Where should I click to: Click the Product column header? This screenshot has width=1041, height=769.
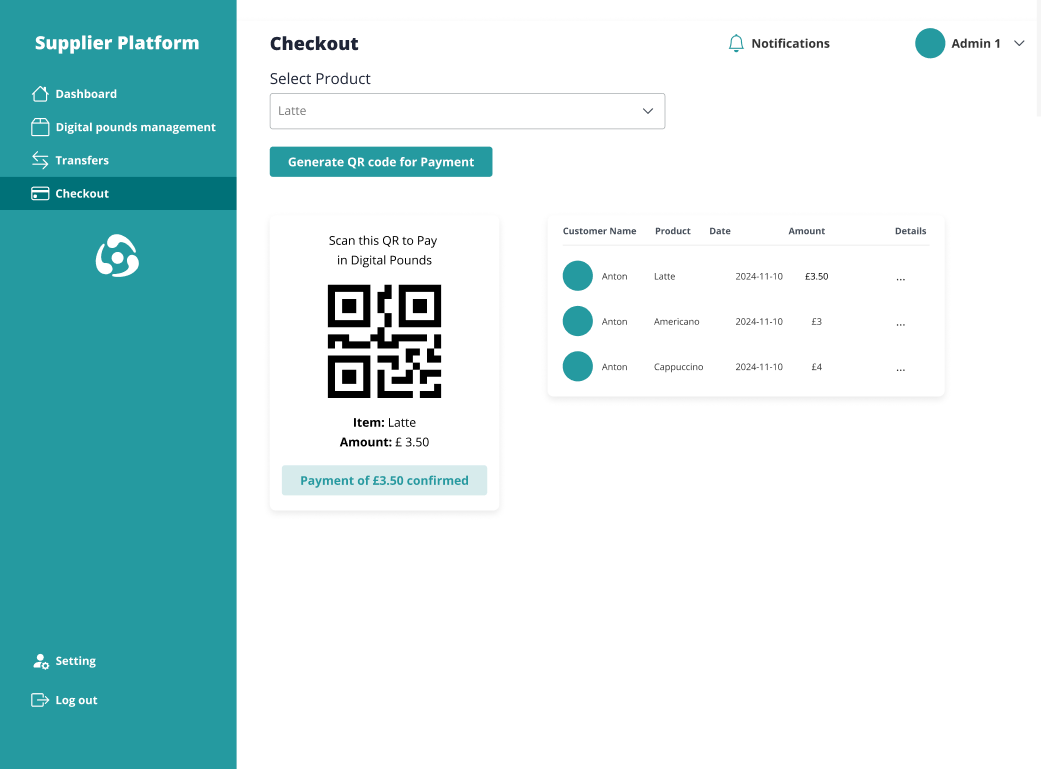[x=673, y=231]
